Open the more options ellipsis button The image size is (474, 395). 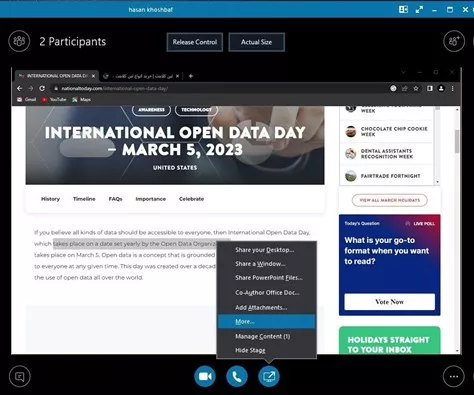pos(454,377)
